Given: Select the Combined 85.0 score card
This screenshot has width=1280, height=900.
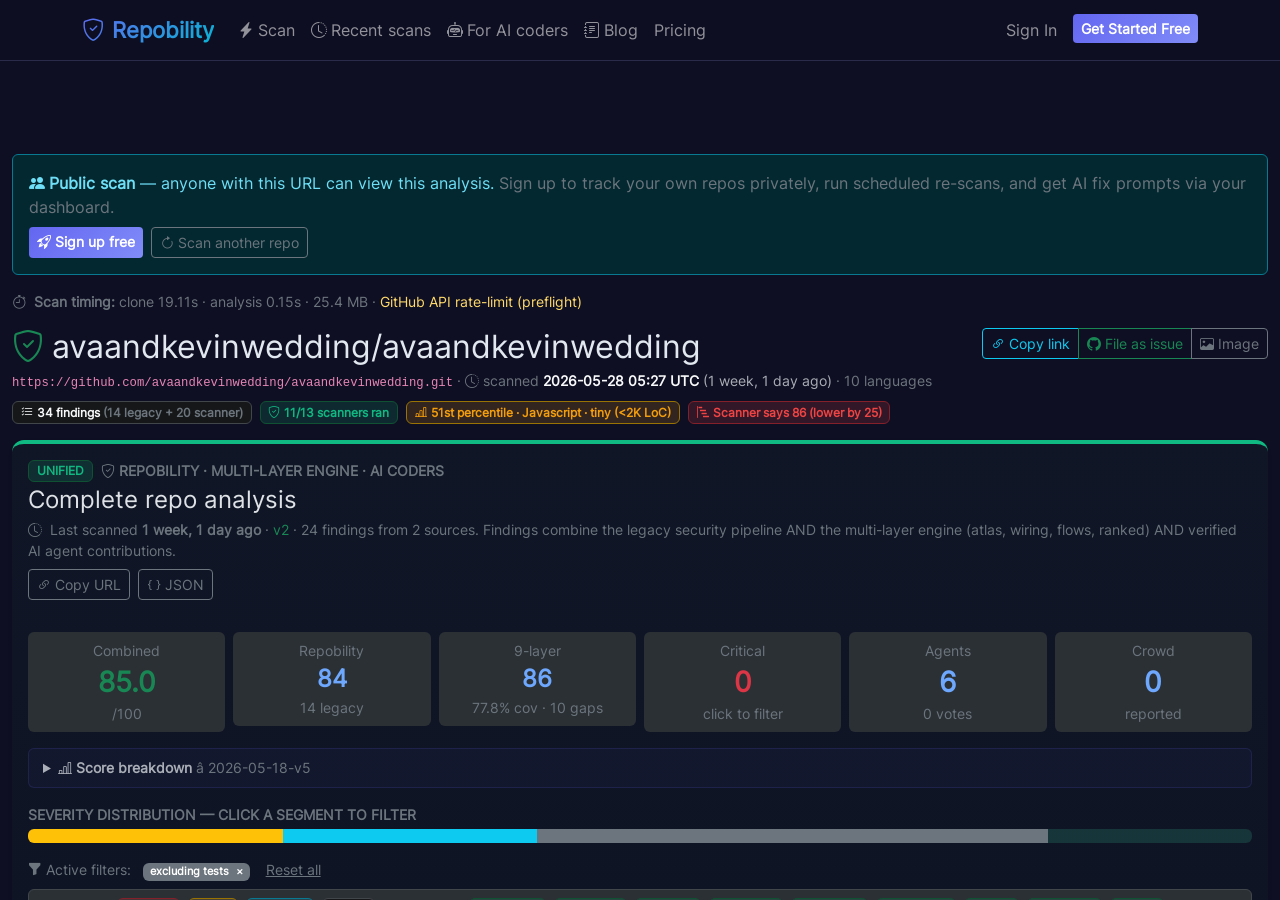Looking at the screenshot, I should [126, 682].
